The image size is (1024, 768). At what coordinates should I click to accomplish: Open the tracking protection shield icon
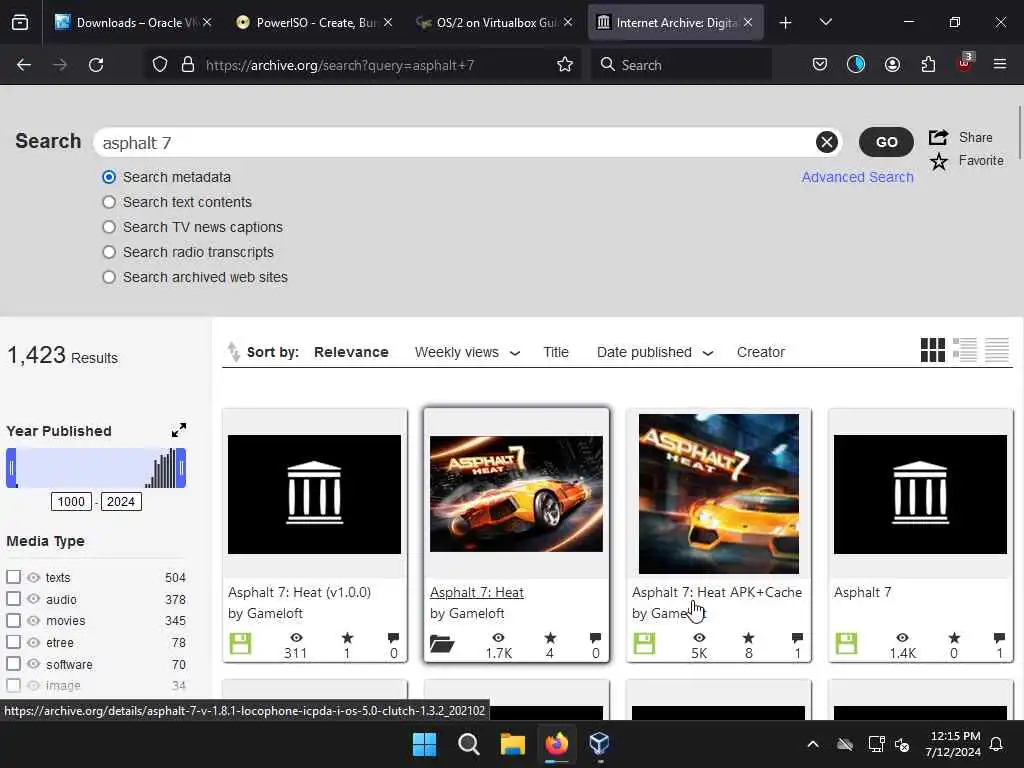[160, 65]
